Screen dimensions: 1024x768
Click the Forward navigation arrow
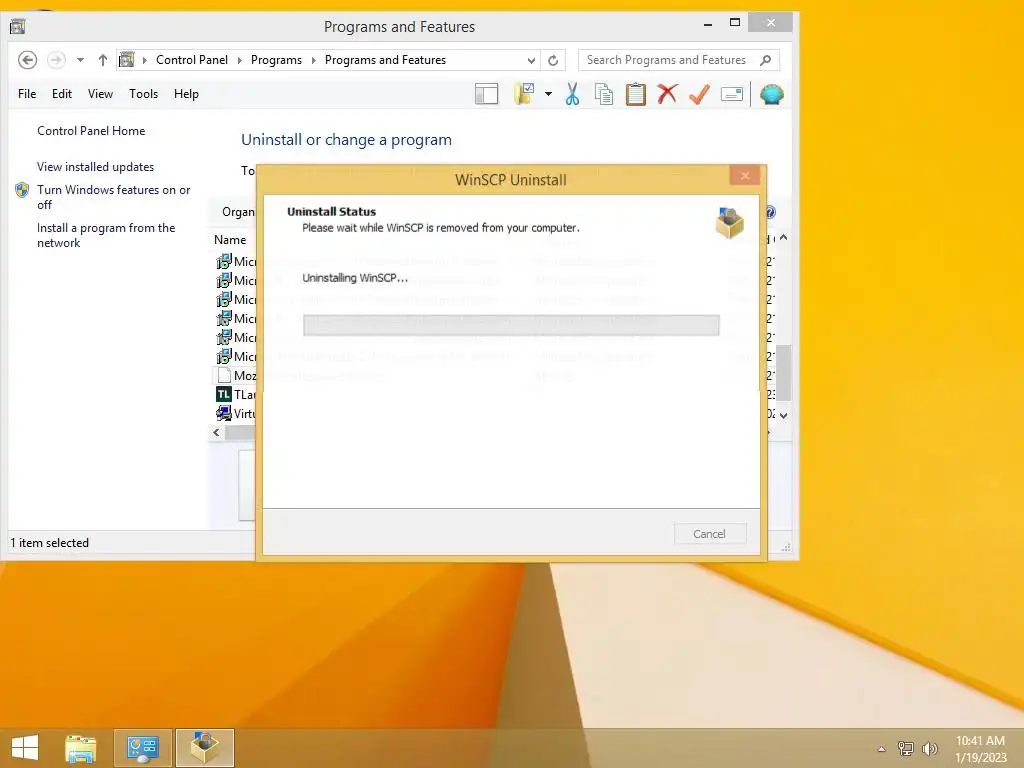[x=56, y=60]
